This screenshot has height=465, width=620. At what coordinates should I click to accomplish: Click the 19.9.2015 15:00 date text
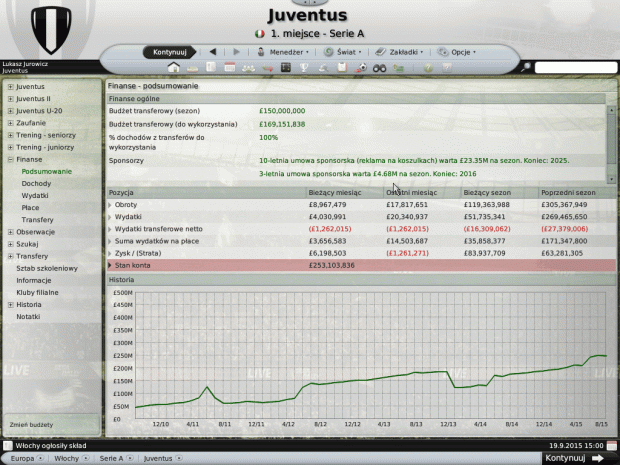pyautogui.click(x=576, y=446)
